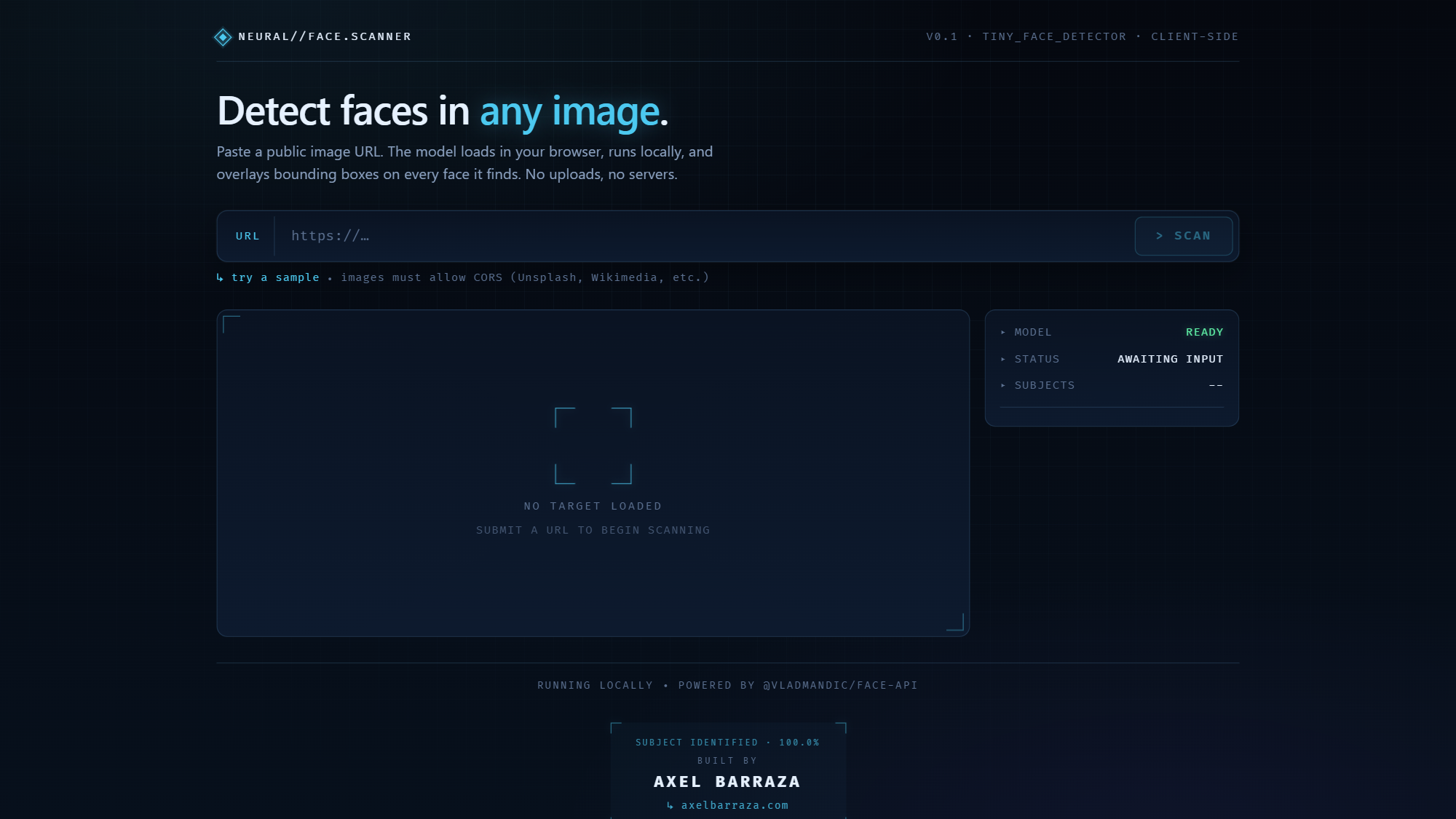Click the '@VLADMANDIC/FACE-API' footer text
The height and width of the screenshot is (819, 1456).
click(840, 685)
